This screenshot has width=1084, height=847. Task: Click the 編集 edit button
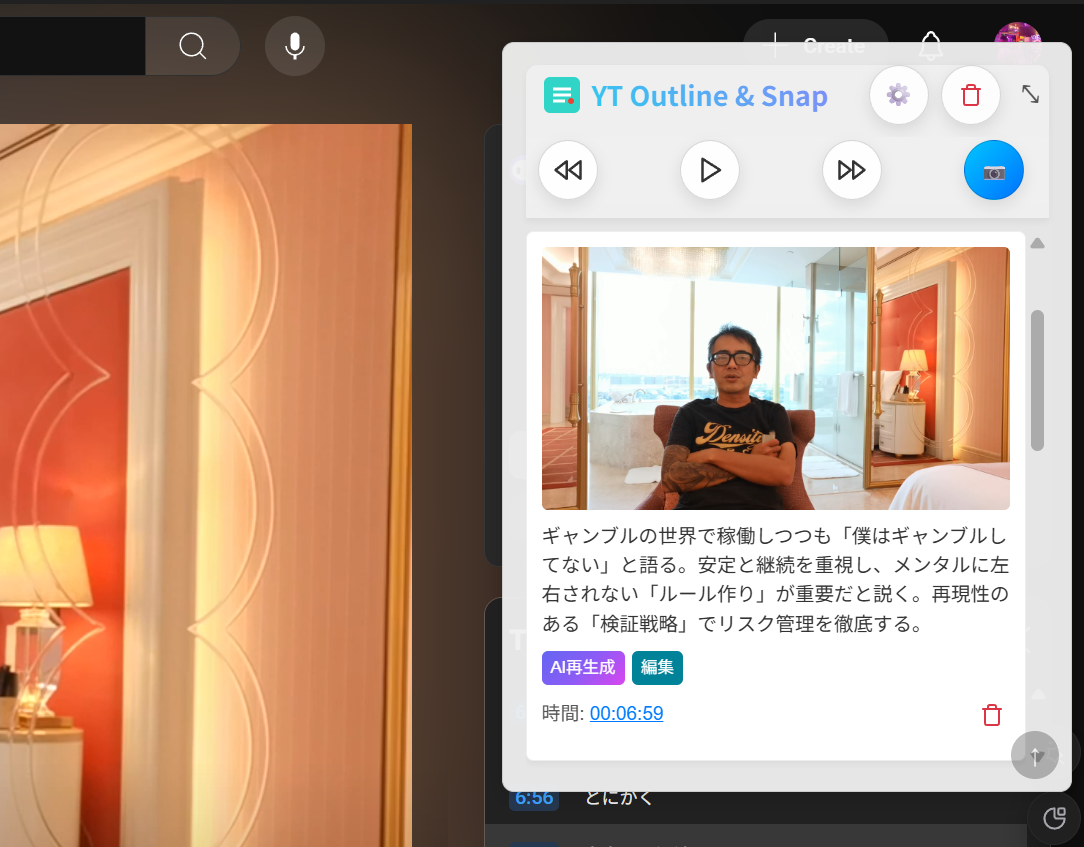click(x=657, y=668)
